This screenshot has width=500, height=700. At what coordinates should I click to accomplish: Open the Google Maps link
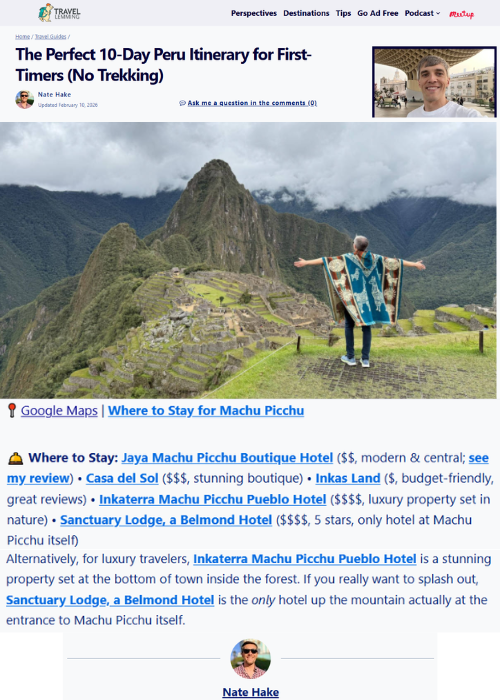tap(59, 411)
